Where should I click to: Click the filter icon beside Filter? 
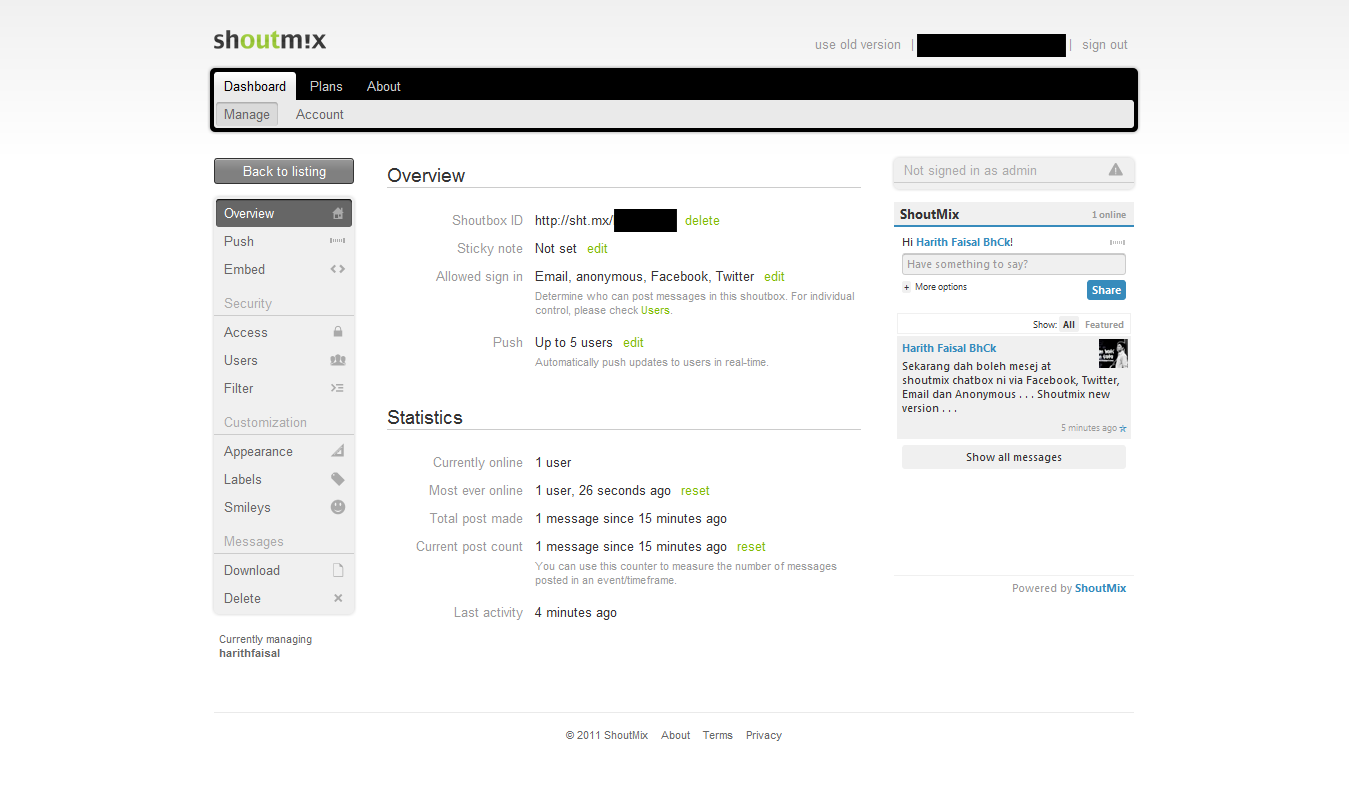(x=338, y=388)
